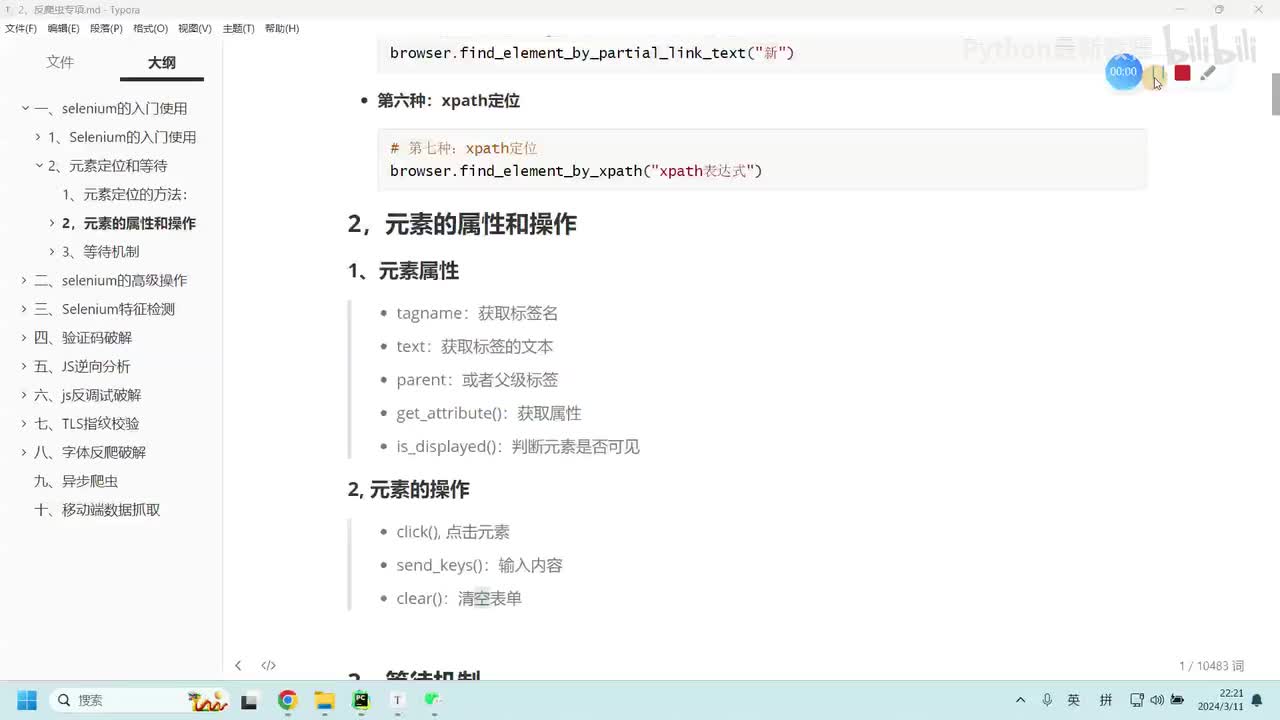The height and width of the screenshot is (720, 1280).
Task: Toggle the sidebar with the back arrow icon
Action: click(x=238, y=665)
